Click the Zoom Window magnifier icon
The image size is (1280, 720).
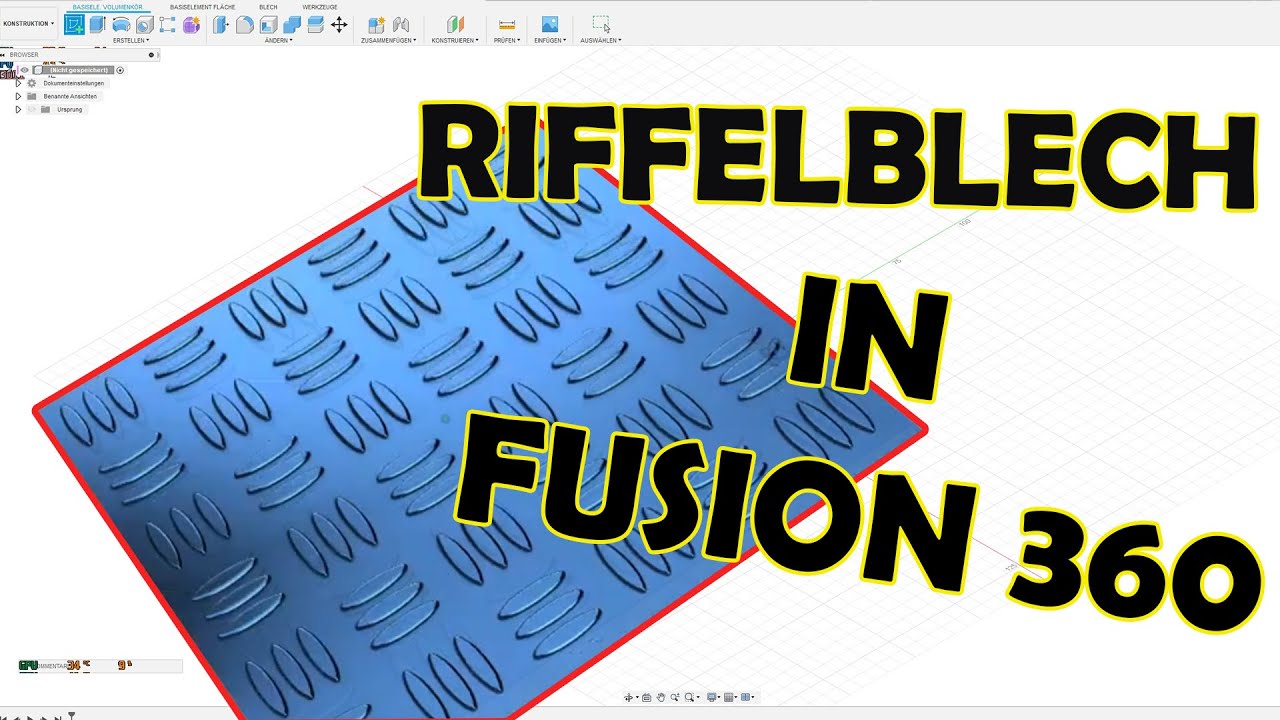point(690,697)
